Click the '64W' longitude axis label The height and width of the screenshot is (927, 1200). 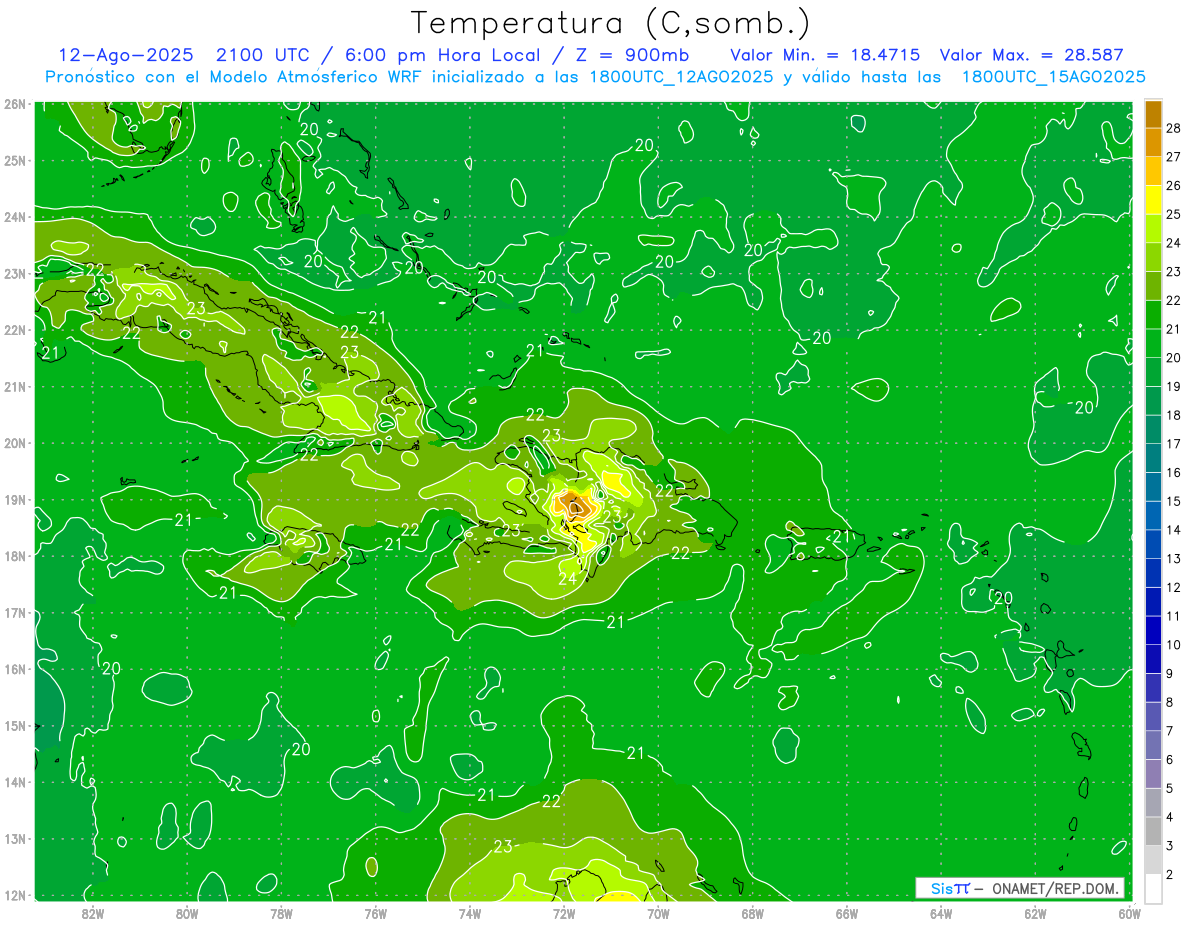pos(941,913)
